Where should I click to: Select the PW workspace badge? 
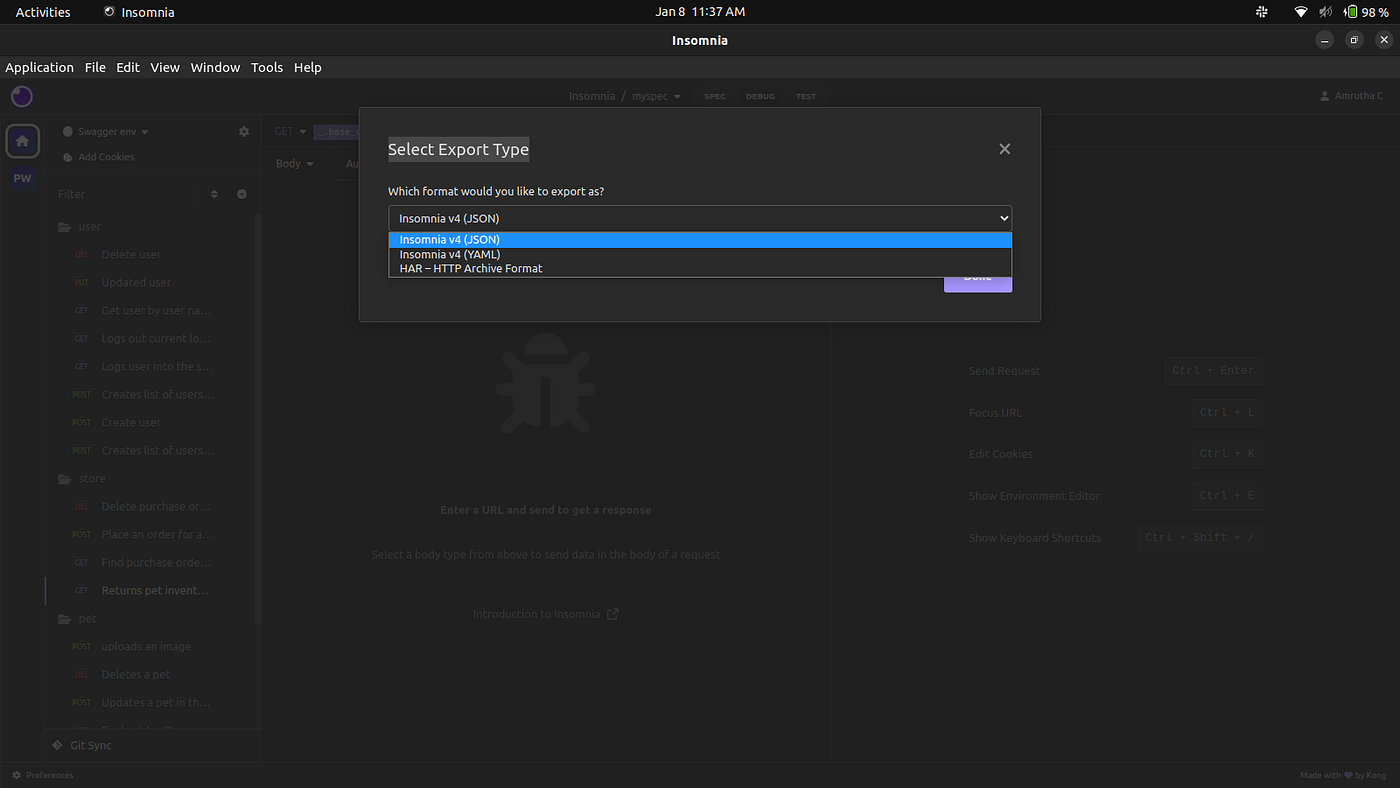click(22, 179)
